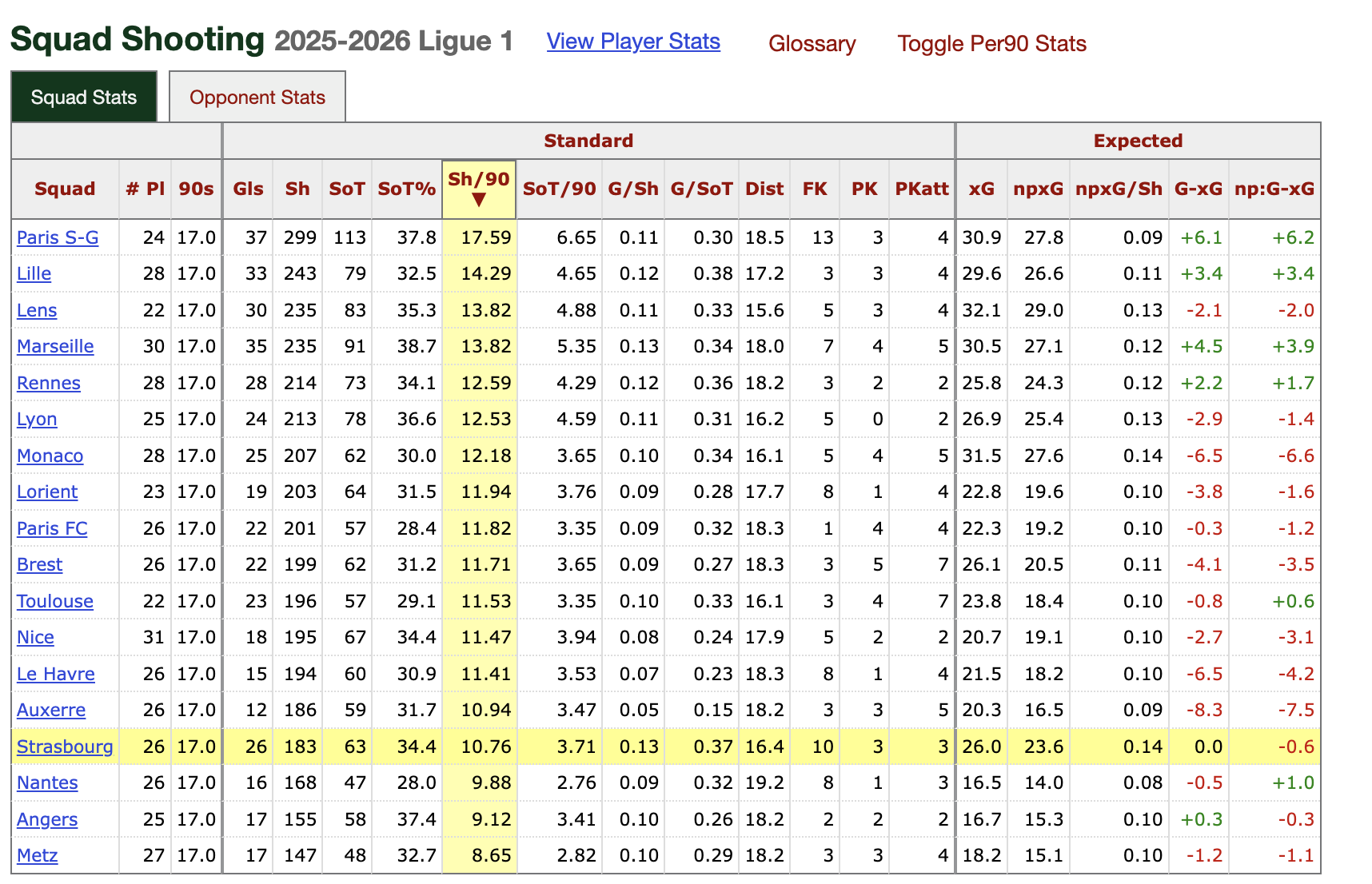Sort table by npxG/Sh column
The height and width of the screenshot is (884, 1372).
[x=1119, y=189]
